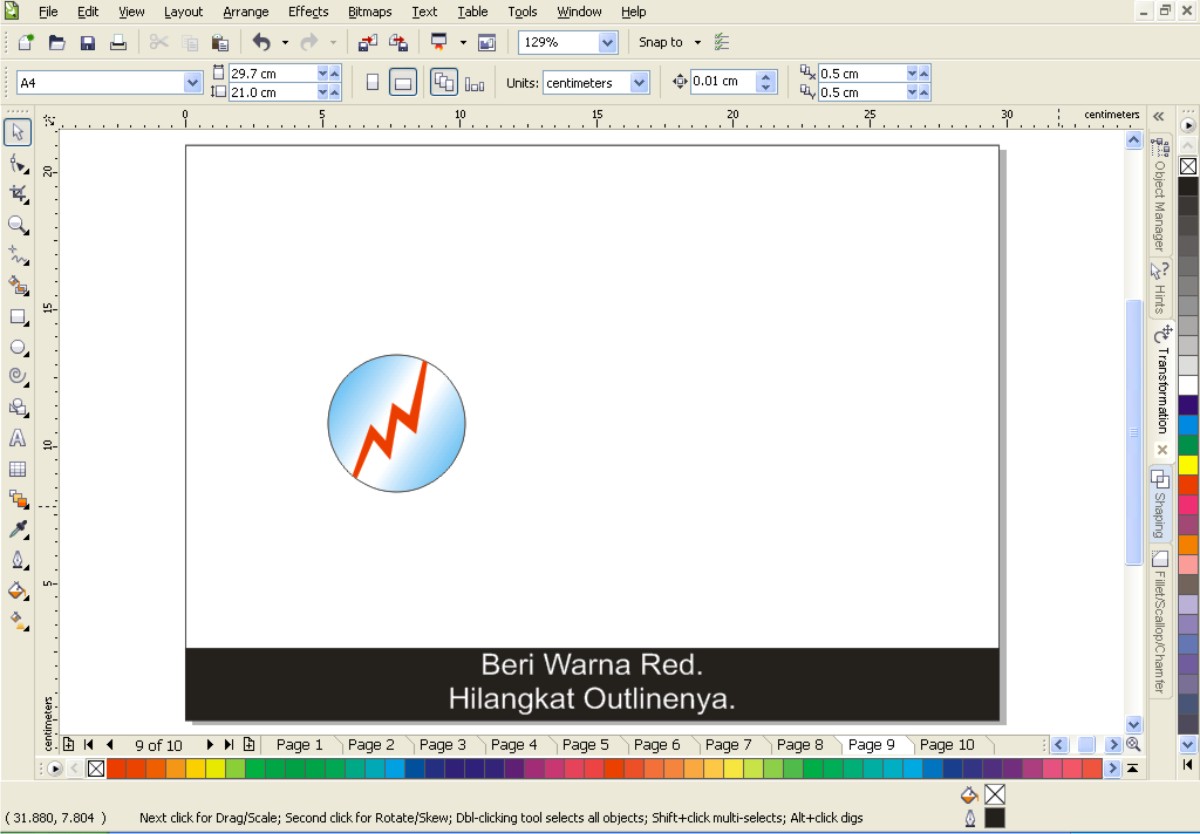The image size is (1200, 834).
Task: Select the Table tool
Action: point(18,469)
